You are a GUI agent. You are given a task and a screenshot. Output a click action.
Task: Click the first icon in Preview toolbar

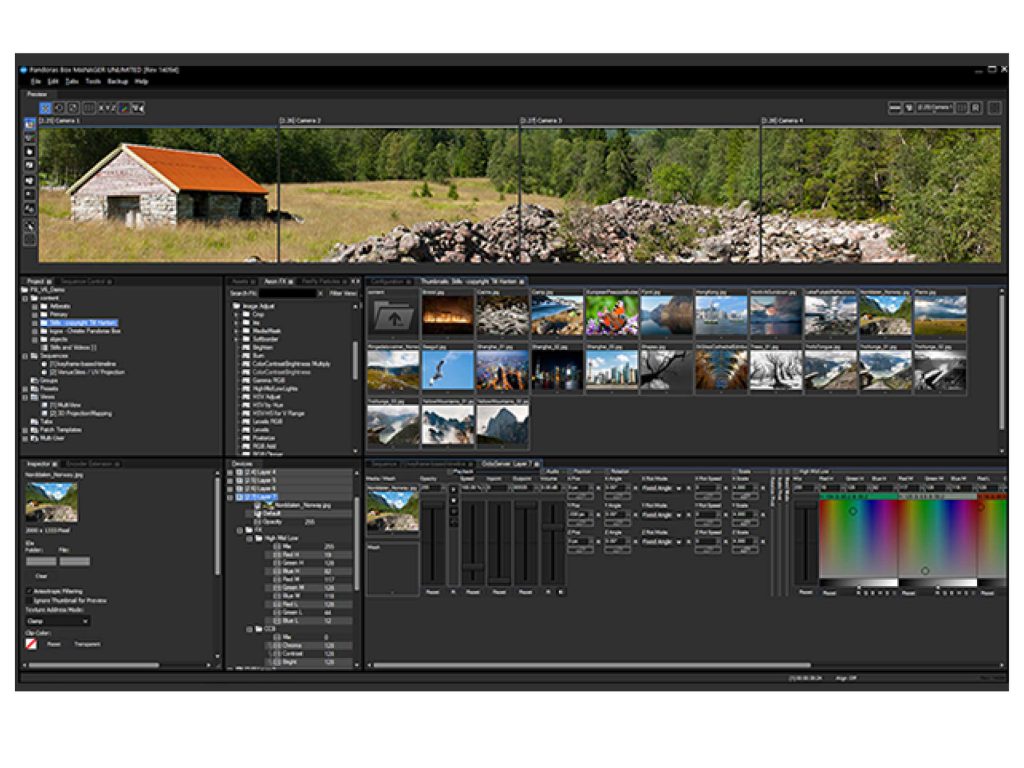pyautogui.click(x=46, y=107)
